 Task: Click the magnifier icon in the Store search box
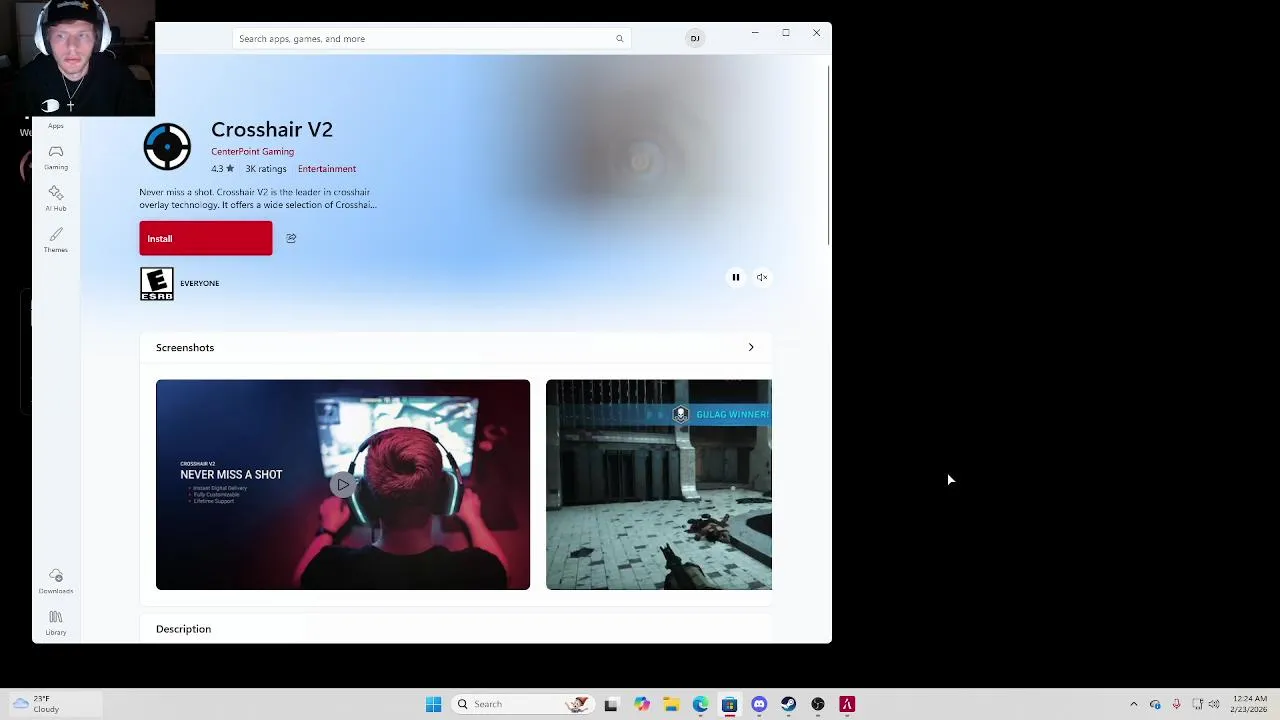click(619, 39)
